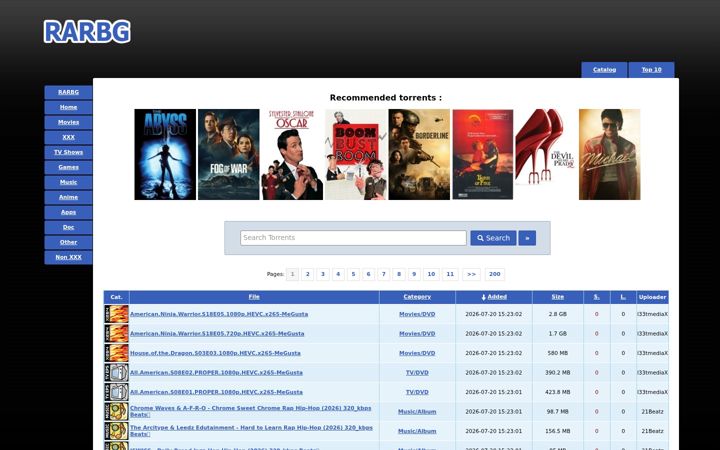The height and width of the screenshot is (450, 720).
Task: Open the music icon for Chrome Waves row
Action: (x=117, y=411)
